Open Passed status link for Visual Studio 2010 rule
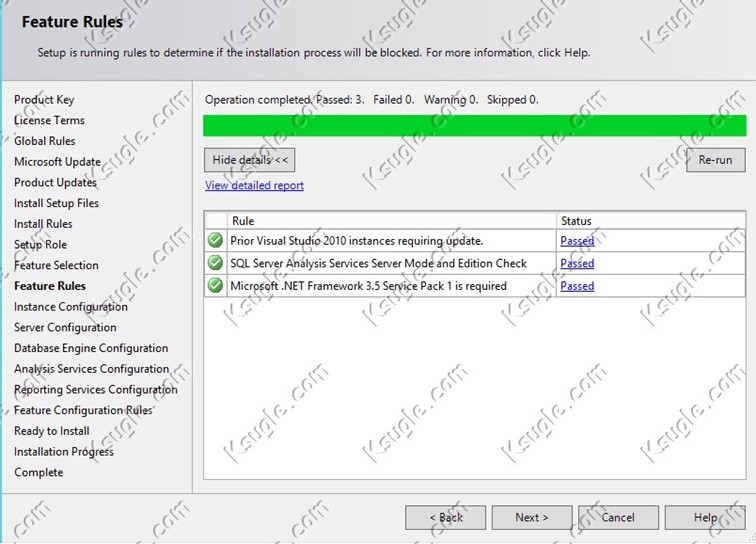756x544 pixels. coord(577,241)
